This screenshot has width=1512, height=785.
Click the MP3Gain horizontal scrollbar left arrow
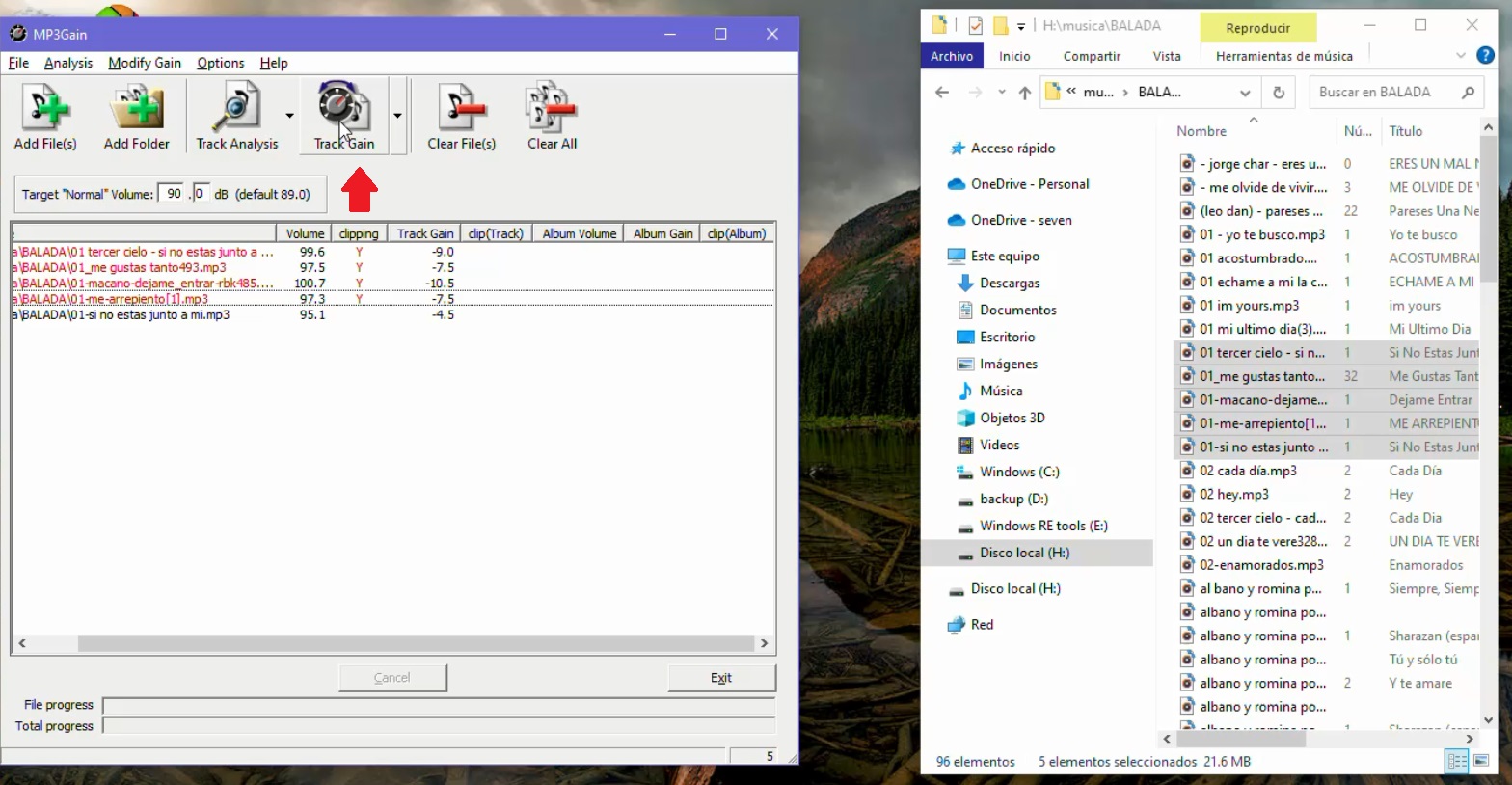[22, 643]
